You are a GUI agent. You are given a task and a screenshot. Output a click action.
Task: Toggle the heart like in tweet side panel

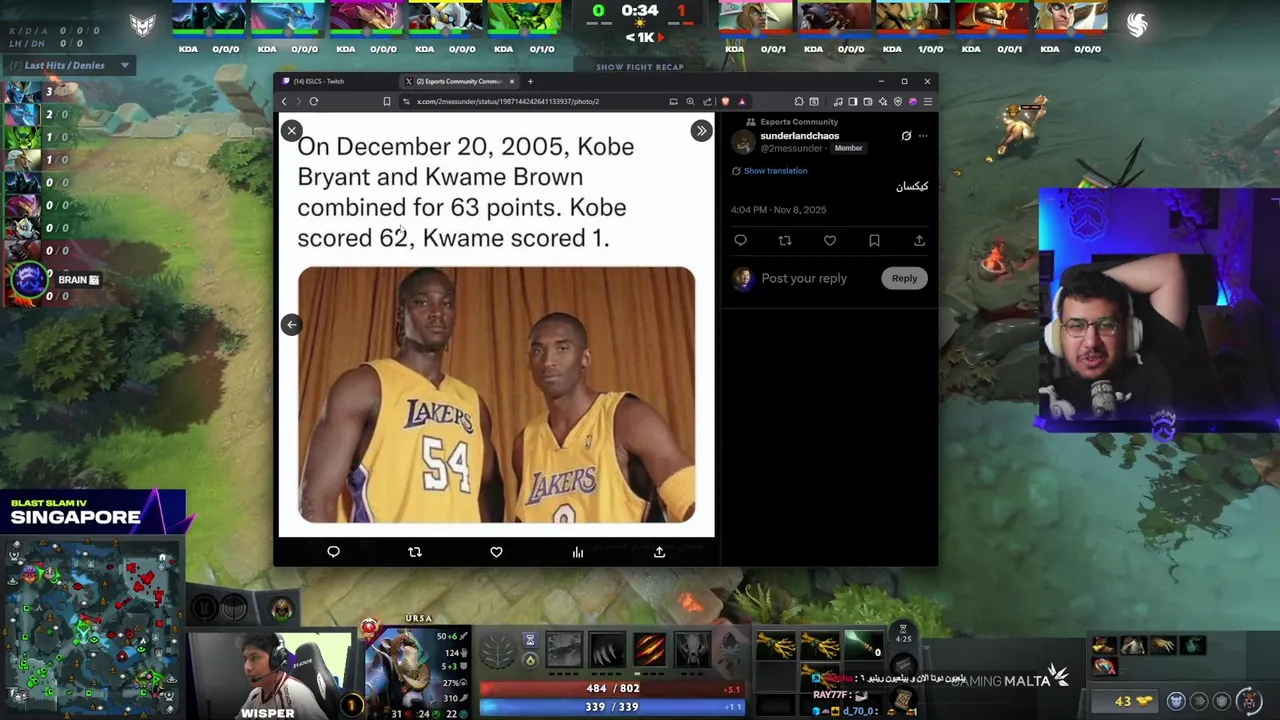830,241
